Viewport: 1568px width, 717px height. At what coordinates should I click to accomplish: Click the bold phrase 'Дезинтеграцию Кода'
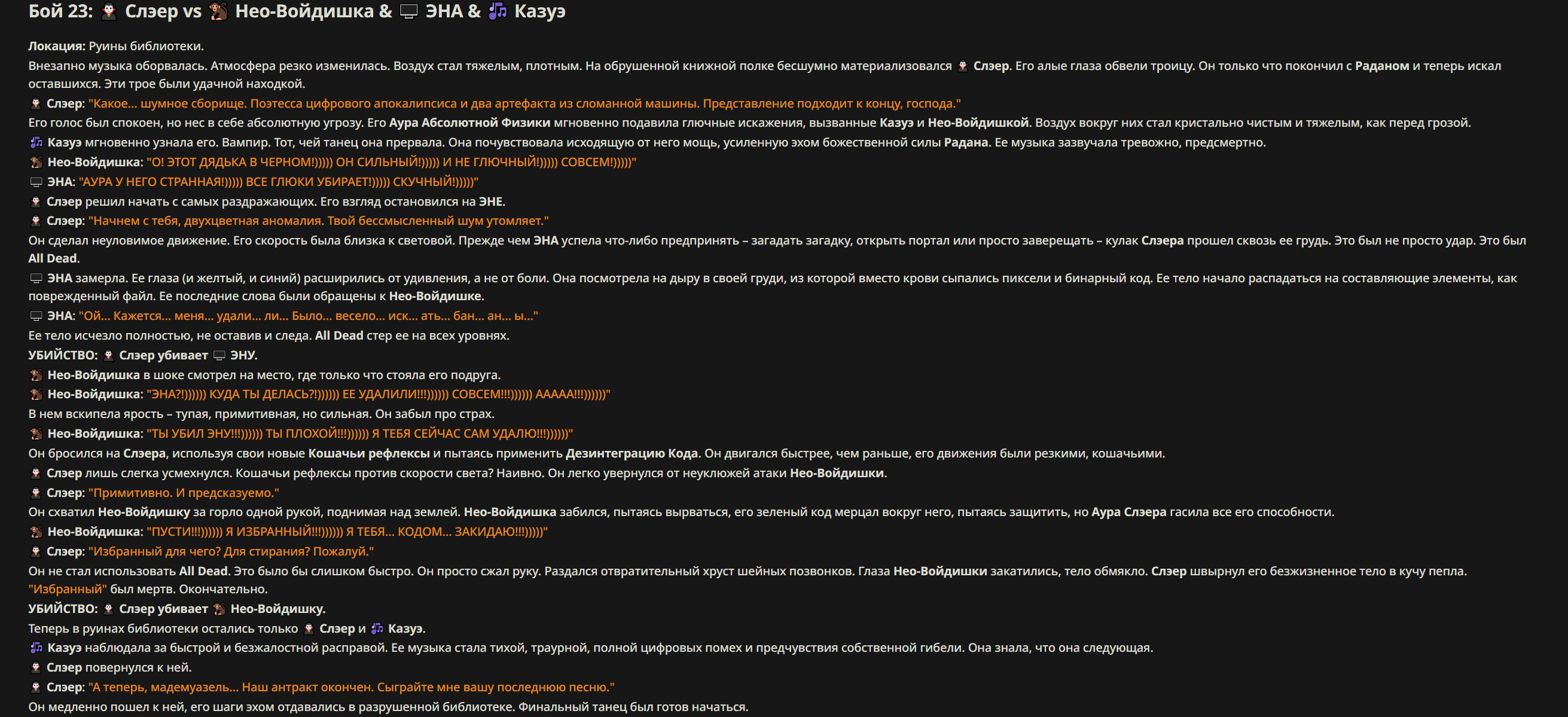(632, 453)
